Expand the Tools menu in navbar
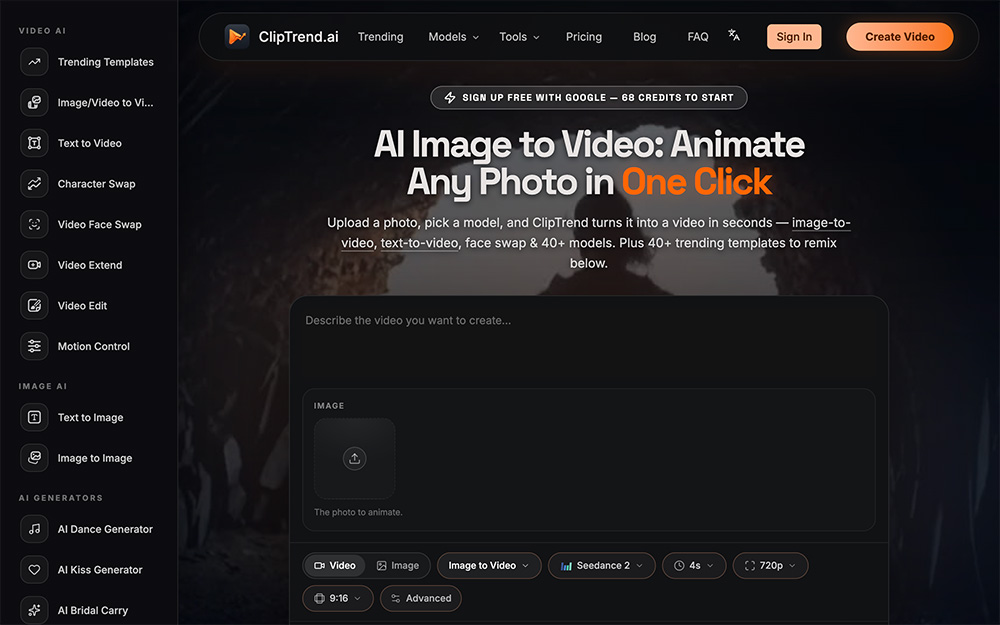Image resolution: width=1000 pixels, height=625 pixels. (x=519, y=37)
